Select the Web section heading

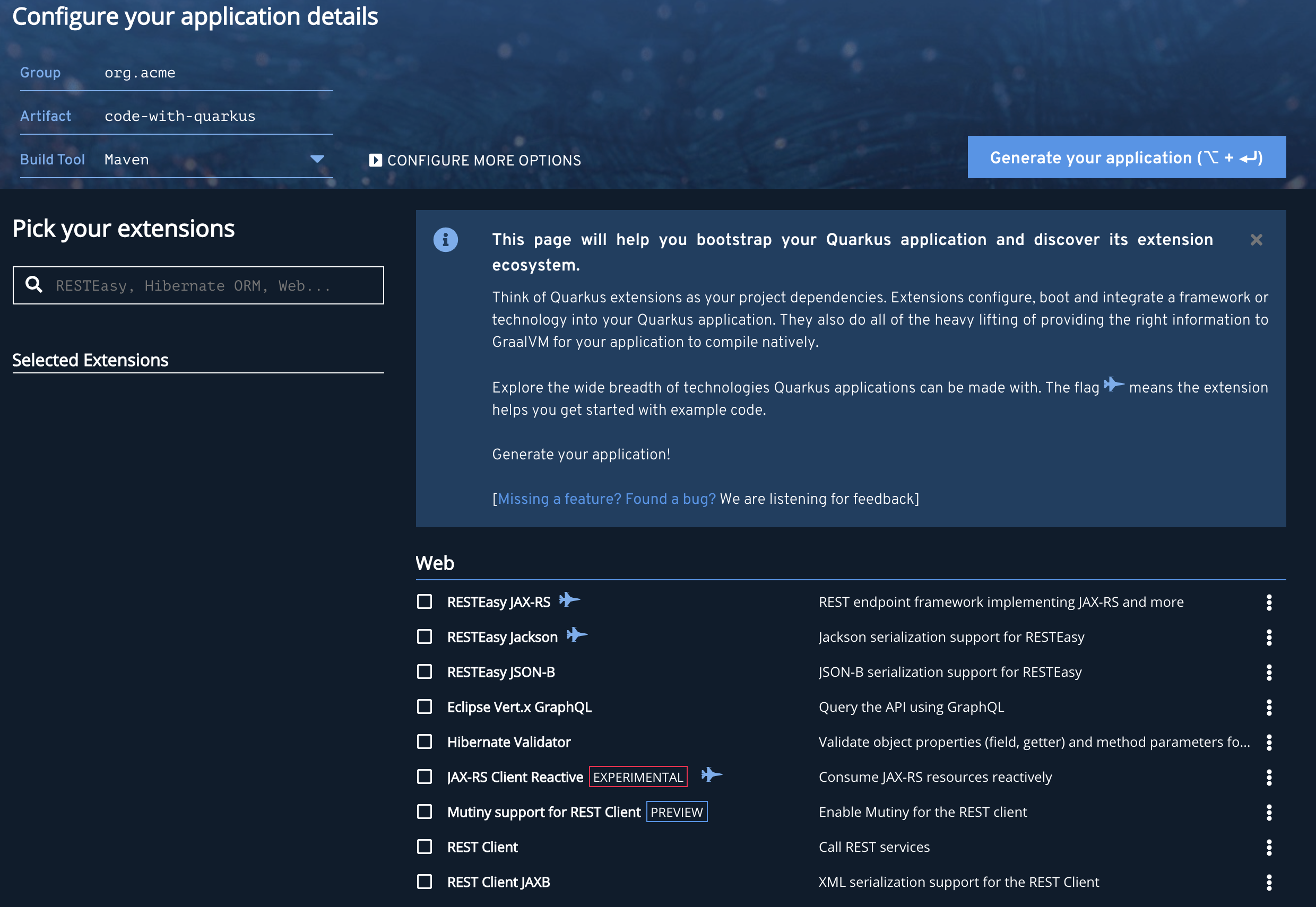(x=435, y=563)
